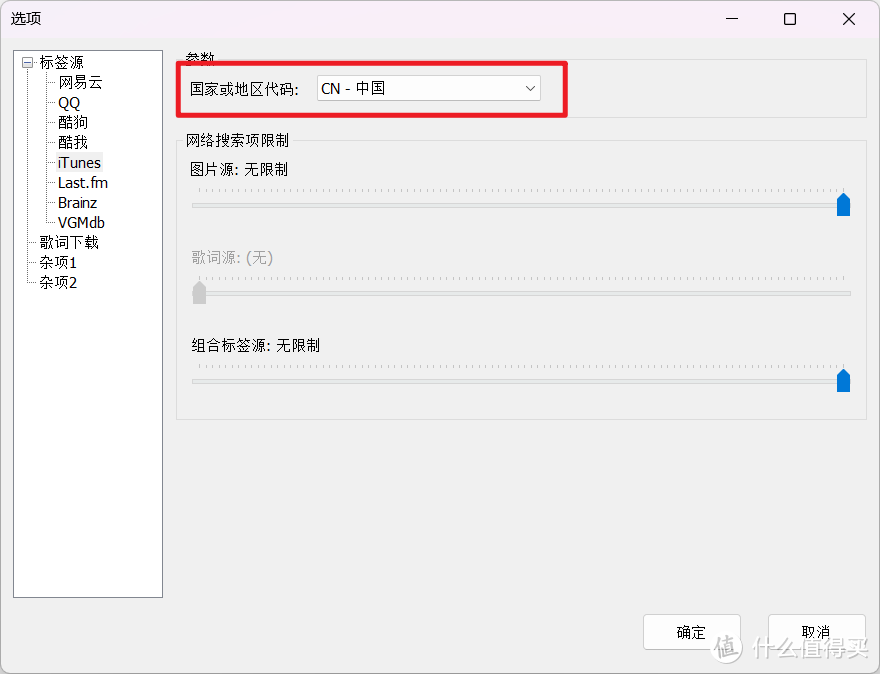Open the VGMdb source settings

click(x=80, y=222)
